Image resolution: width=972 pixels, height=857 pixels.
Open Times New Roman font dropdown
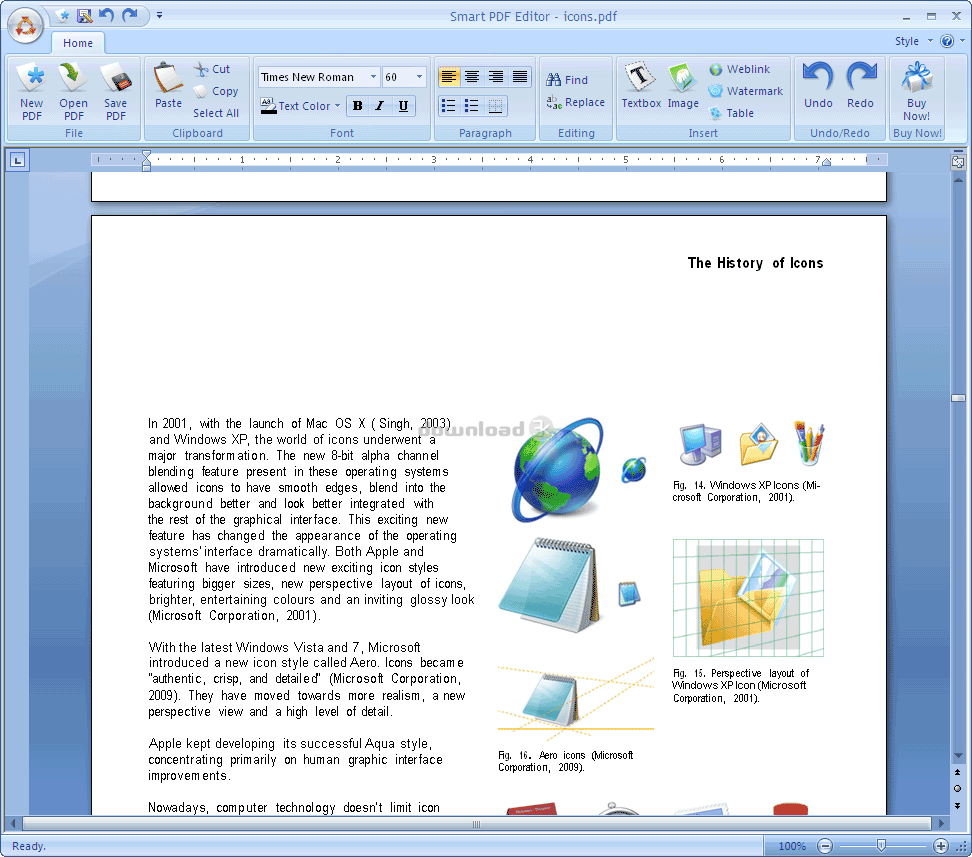click(x=373, y=77)
